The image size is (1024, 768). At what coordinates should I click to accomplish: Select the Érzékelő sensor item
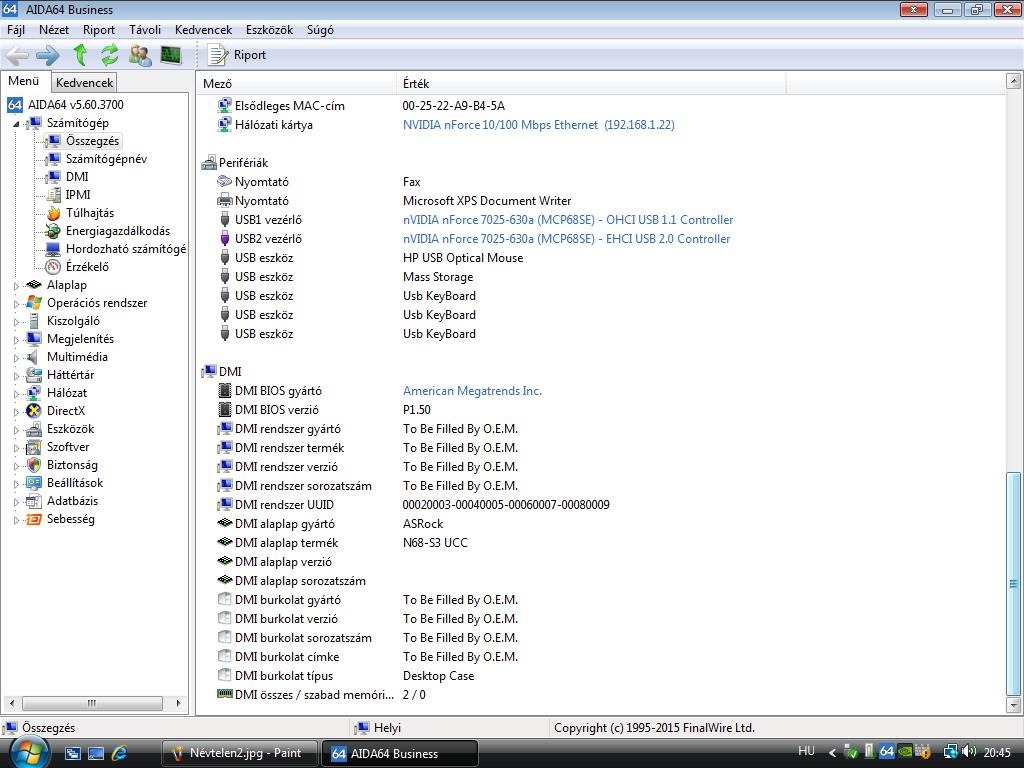[x=87, y=266]
